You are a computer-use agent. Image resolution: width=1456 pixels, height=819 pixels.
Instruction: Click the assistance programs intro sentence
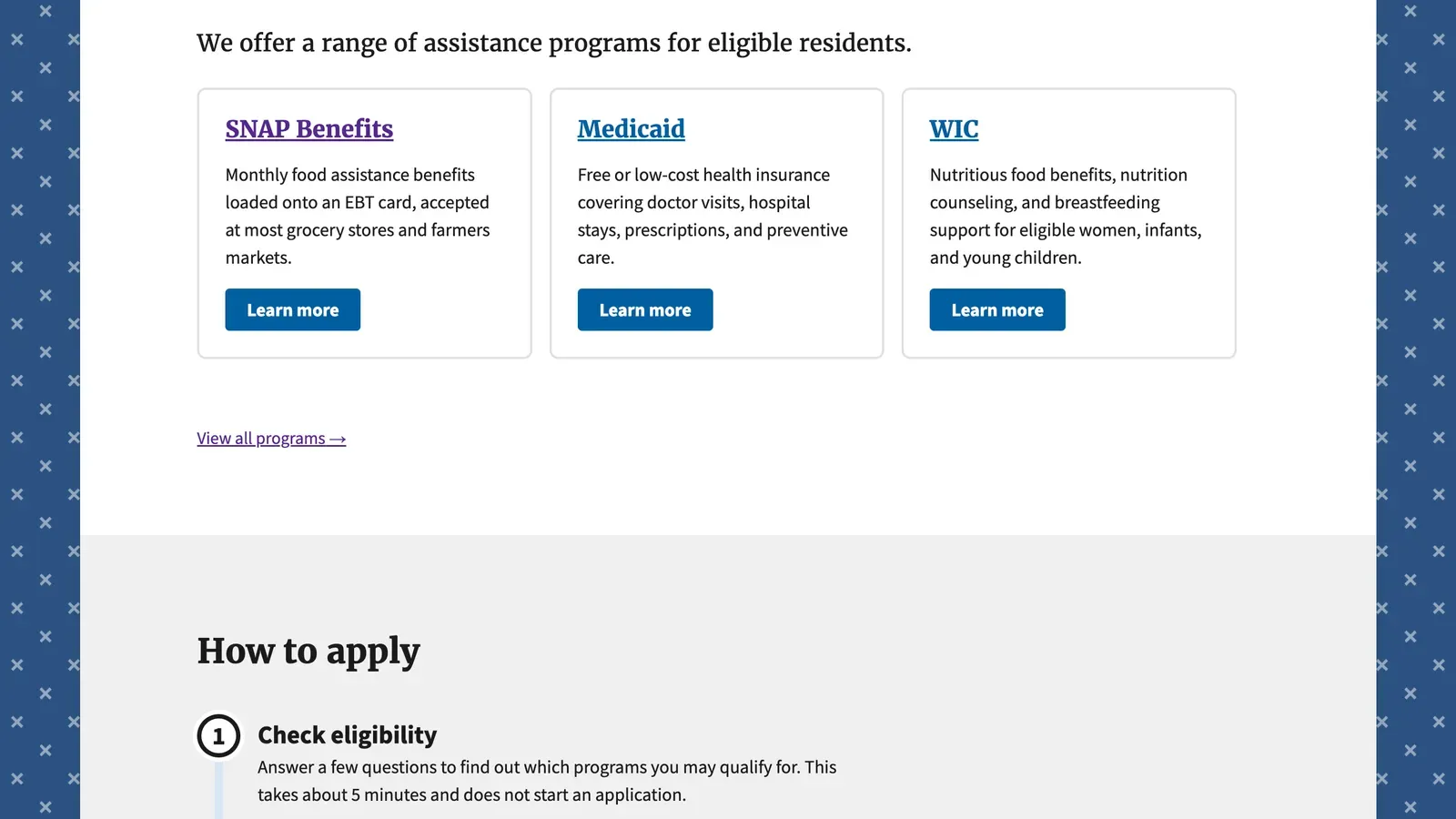pyautogui.click(x=553, y=42)
